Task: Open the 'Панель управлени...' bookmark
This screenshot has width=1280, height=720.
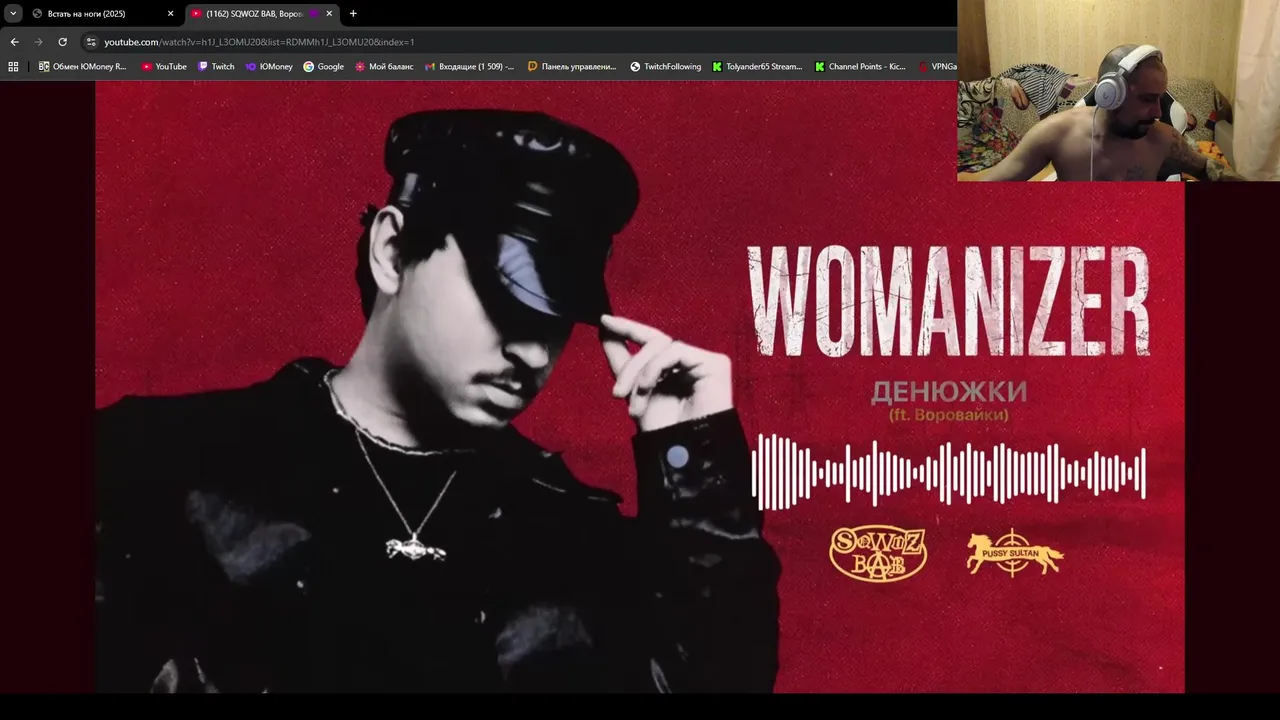Action: point(572,67)
